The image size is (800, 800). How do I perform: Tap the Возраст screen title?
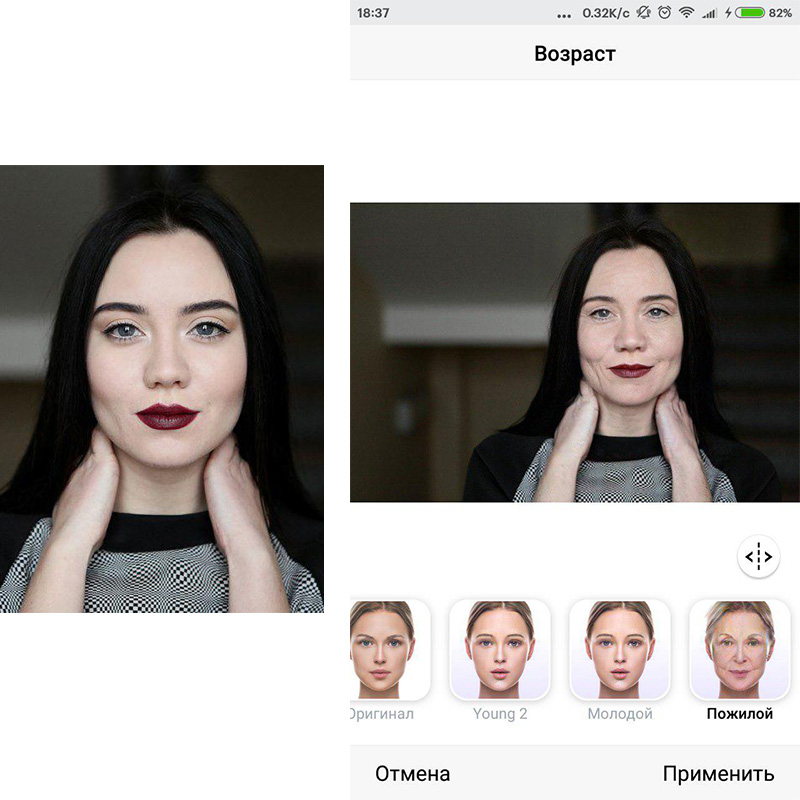point(575,54)
